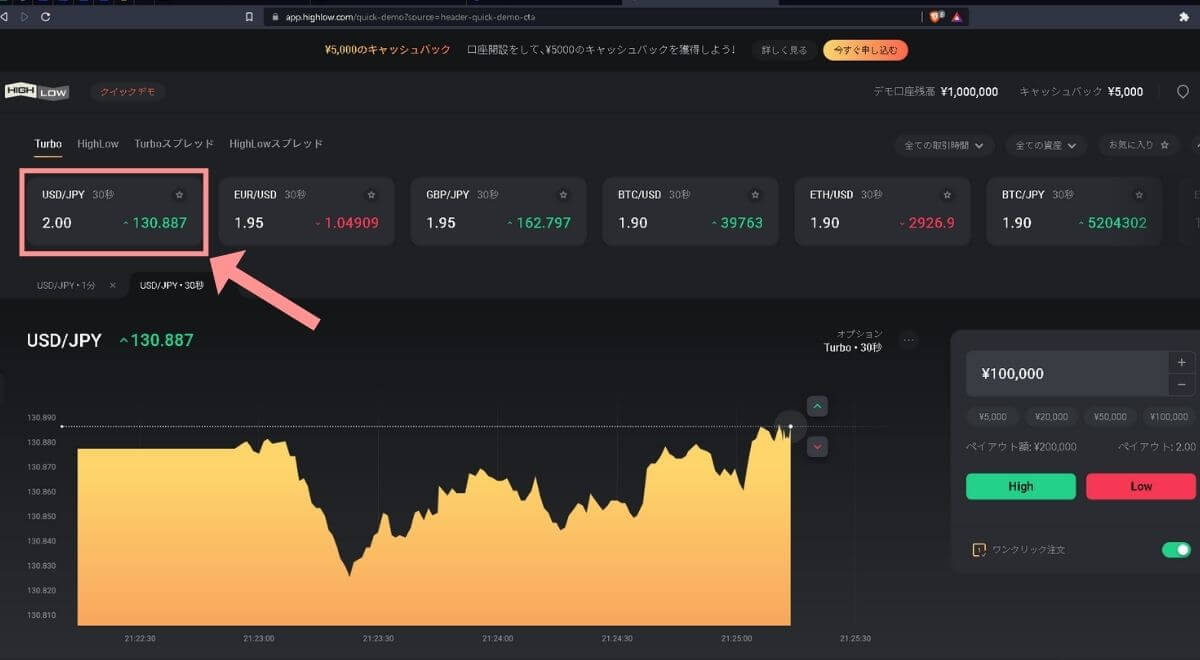Toggle the ワンクリック注文 switch
Screen dimensions: 1200x660
pyautogui.click(x=1176, y=549)
